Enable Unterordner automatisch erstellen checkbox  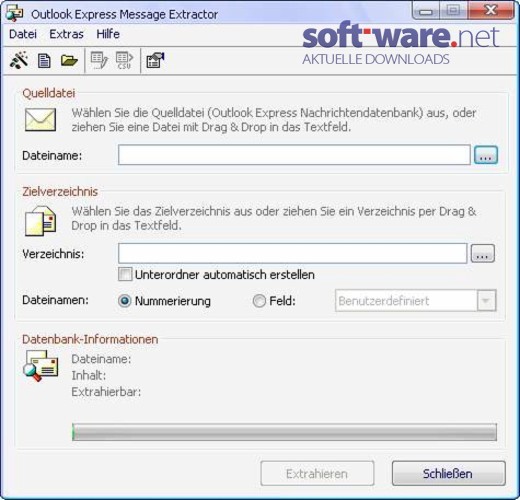click(x=125, y=274)
